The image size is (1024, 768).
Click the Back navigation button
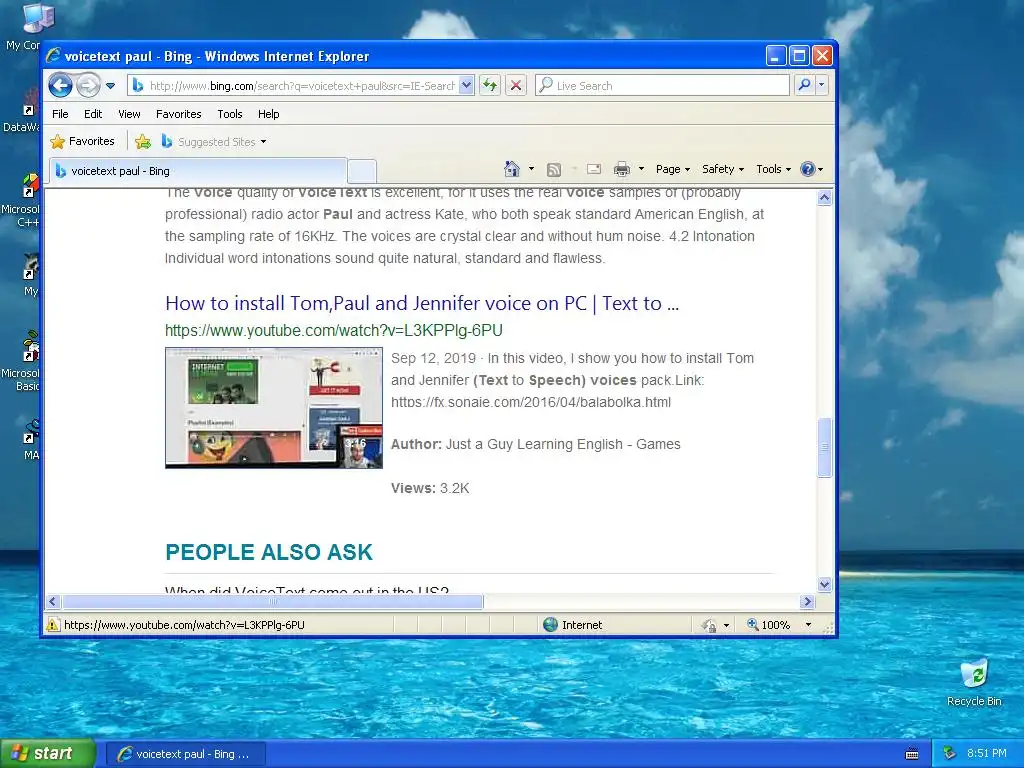(60, 86)
